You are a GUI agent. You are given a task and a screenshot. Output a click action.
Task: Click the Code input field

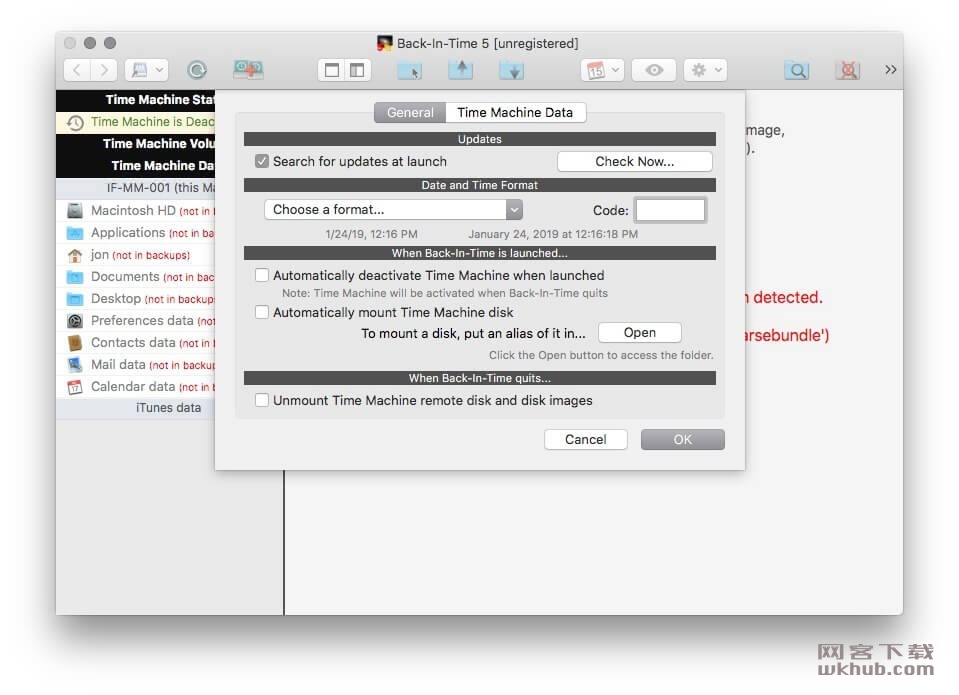tap(670, 210)
